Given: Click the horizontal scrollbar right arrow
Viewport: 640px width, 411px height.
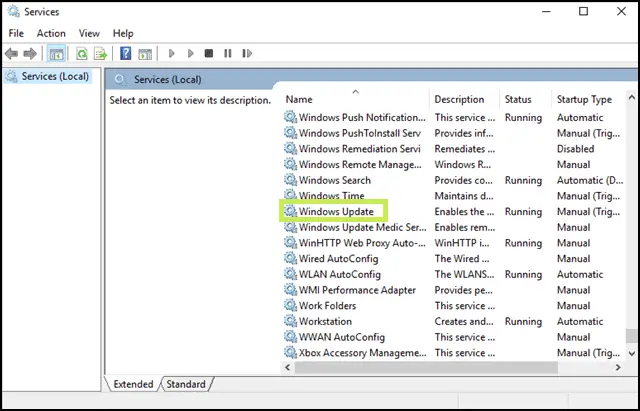Looking at the screenshot, I should point(618,367).
